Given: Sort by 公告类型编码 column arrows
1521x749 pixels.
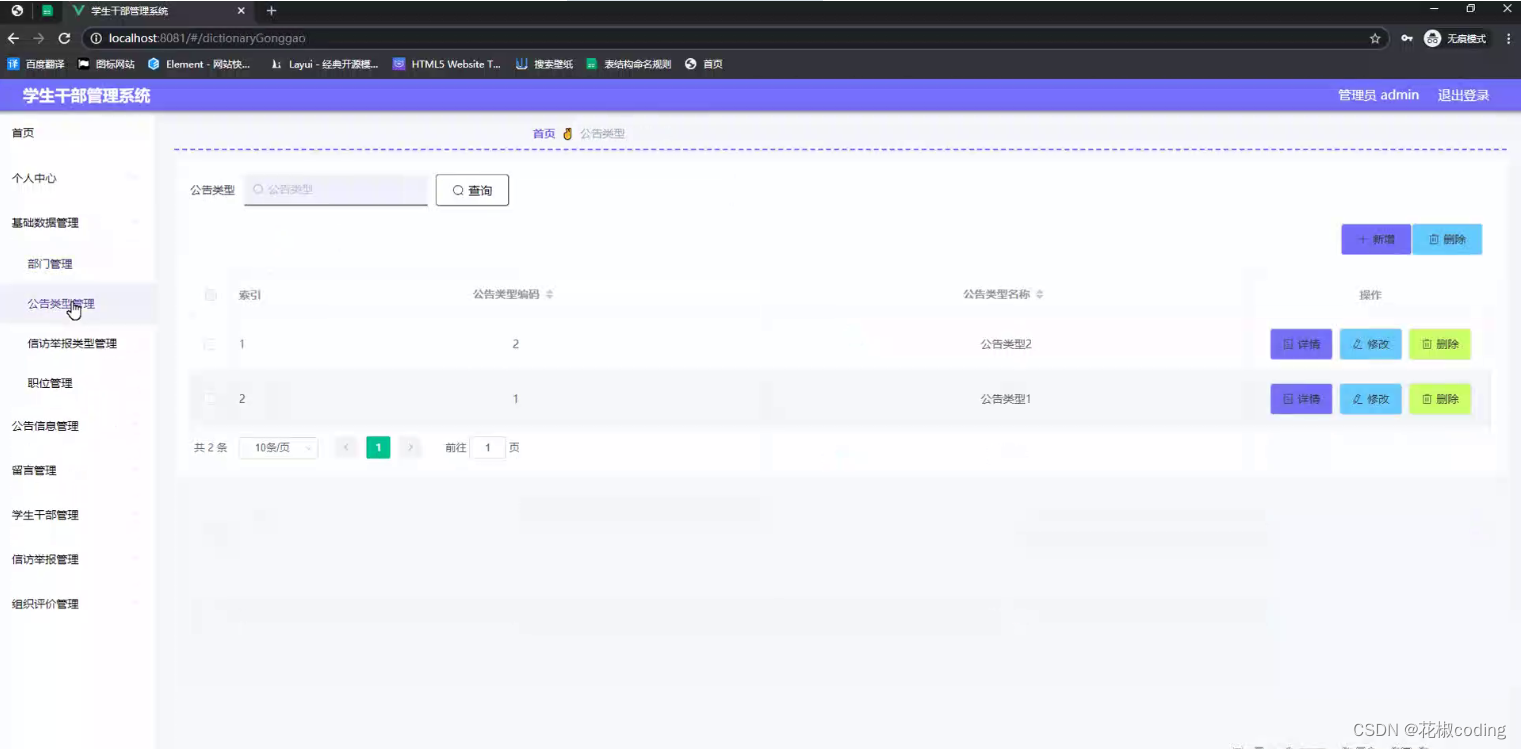Looking at the screenshot, I should tap(549, 295).
